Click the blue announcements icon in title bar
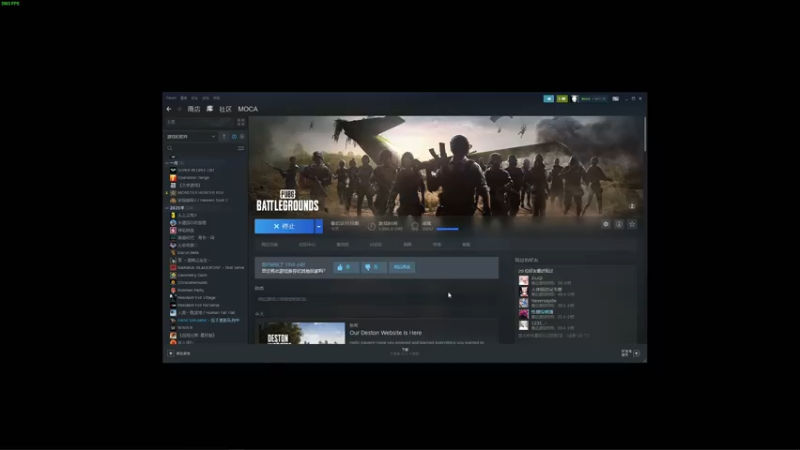This screenshot has height=450, width=800. 548,98
